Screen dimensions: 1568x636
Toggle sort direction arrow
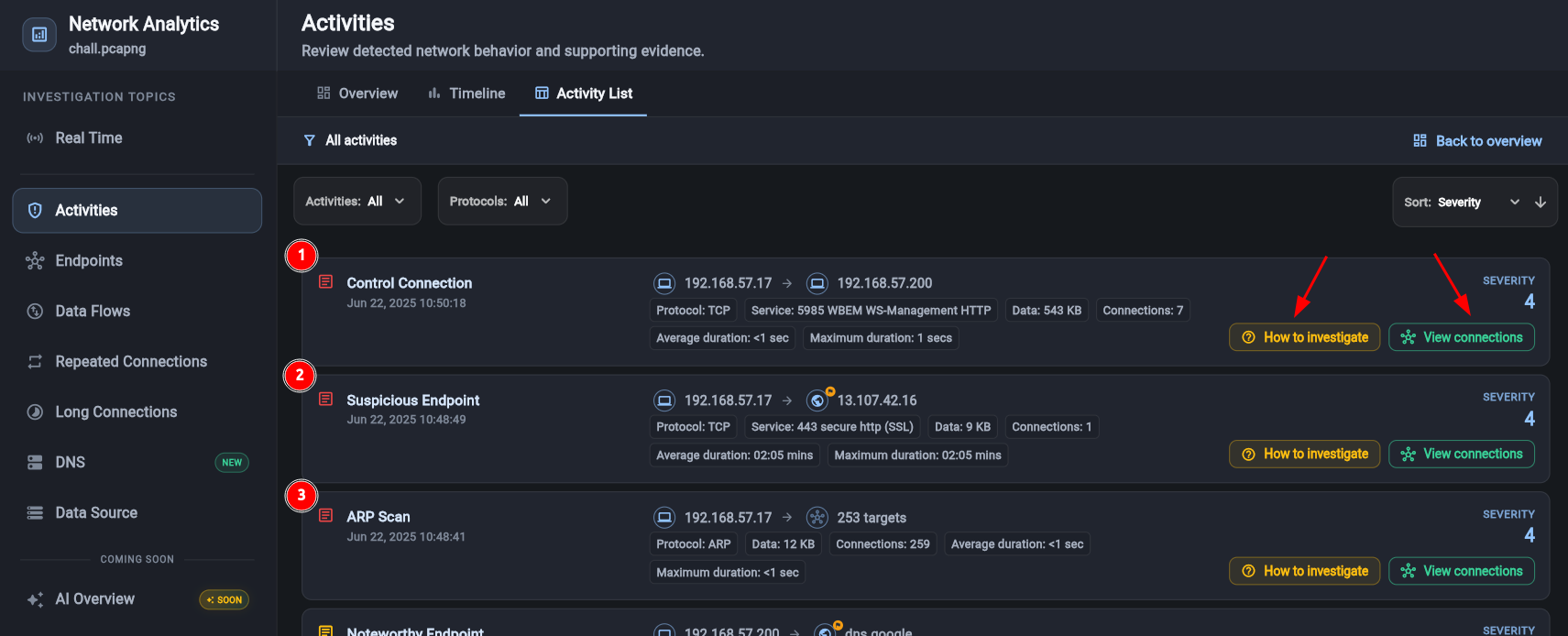1541,203
